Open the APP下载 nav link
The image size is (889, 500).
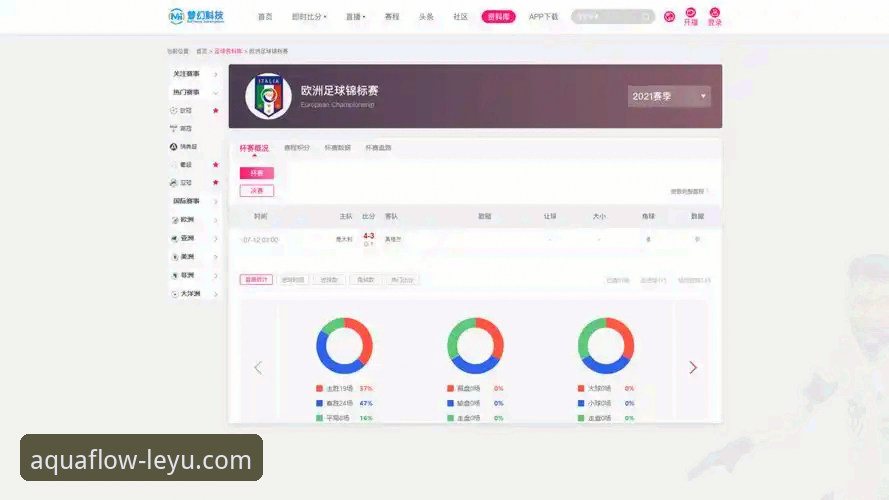pos(543,17)
